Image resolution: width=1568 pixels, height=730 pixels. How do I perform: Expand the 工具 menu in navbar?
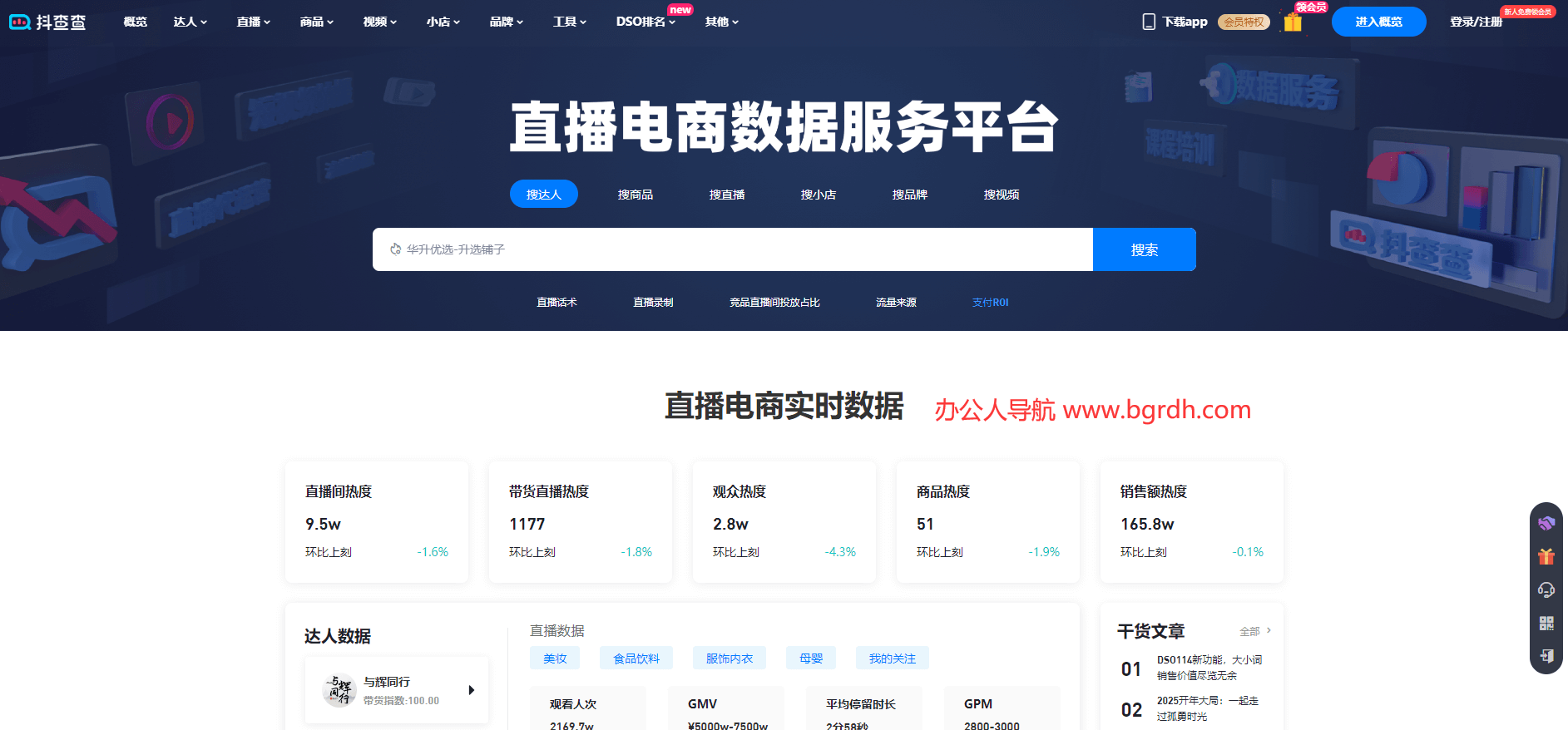569,22
